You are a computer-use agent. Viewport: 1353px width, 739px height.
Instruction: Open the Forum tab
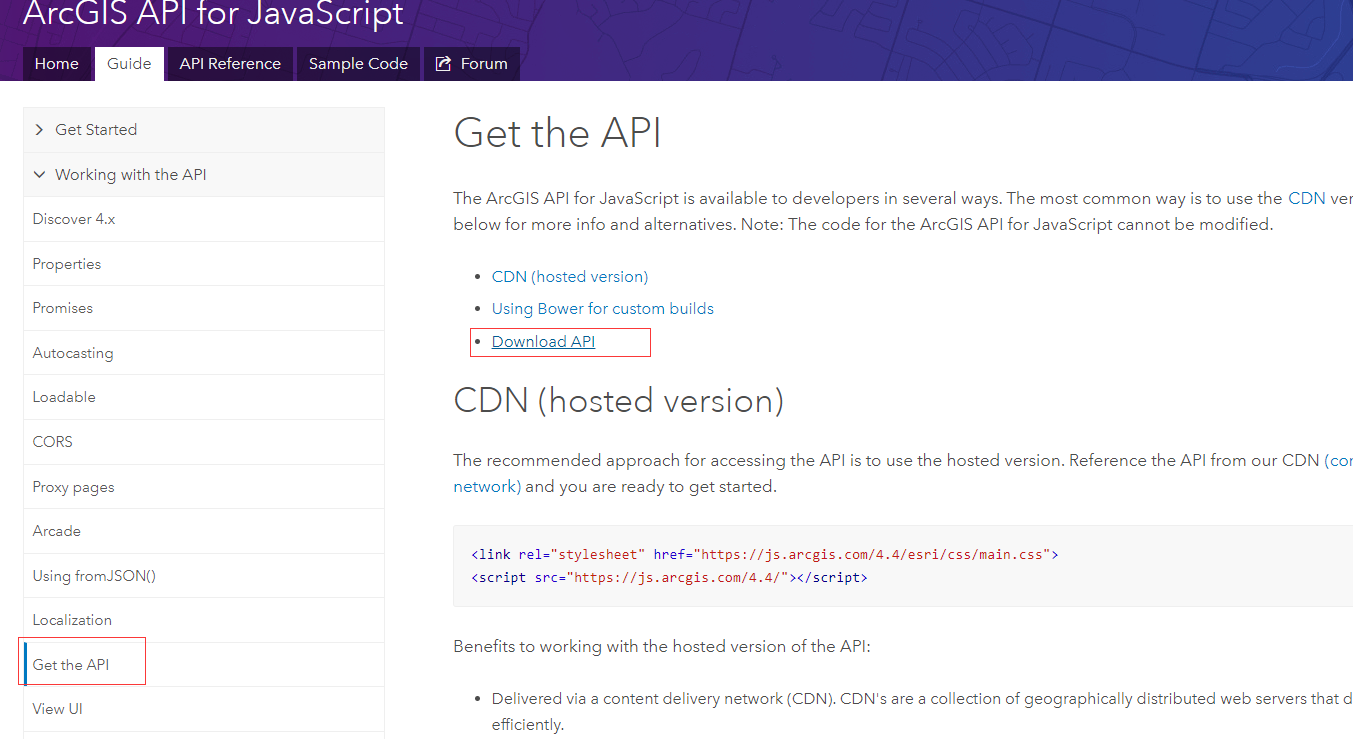click(472, 64)
